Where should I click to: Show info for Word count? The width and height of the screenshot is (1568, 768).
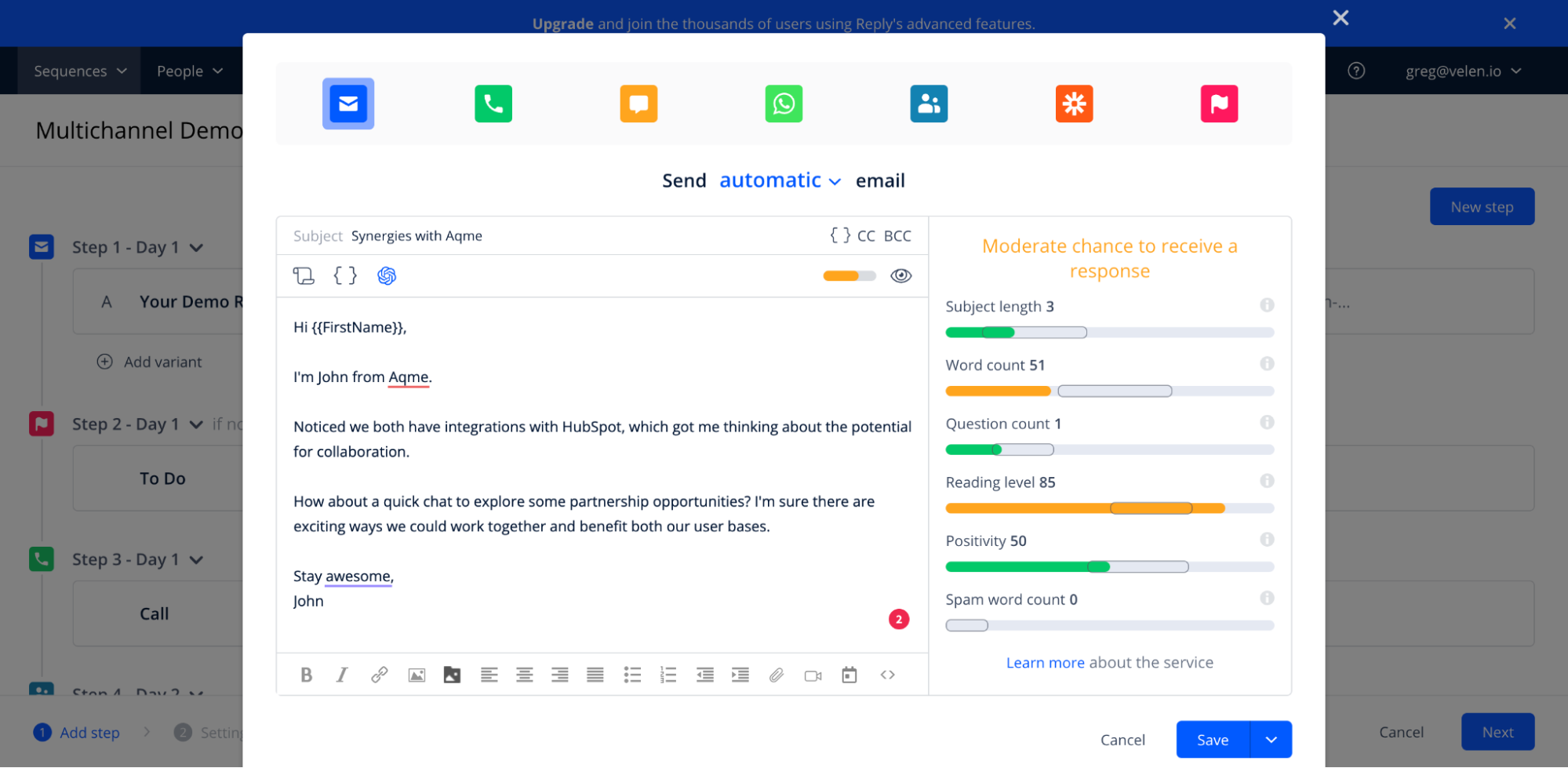[1267, 364]
